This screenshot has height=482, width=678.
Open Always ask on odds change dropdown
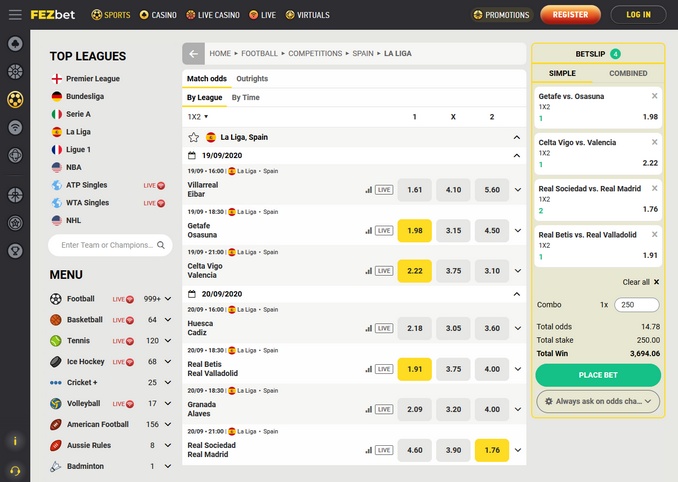point(598,402)
